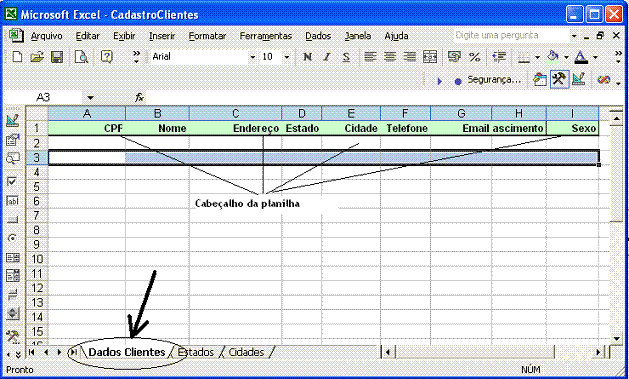Click the Merge and Center icon

pos(430,57)
